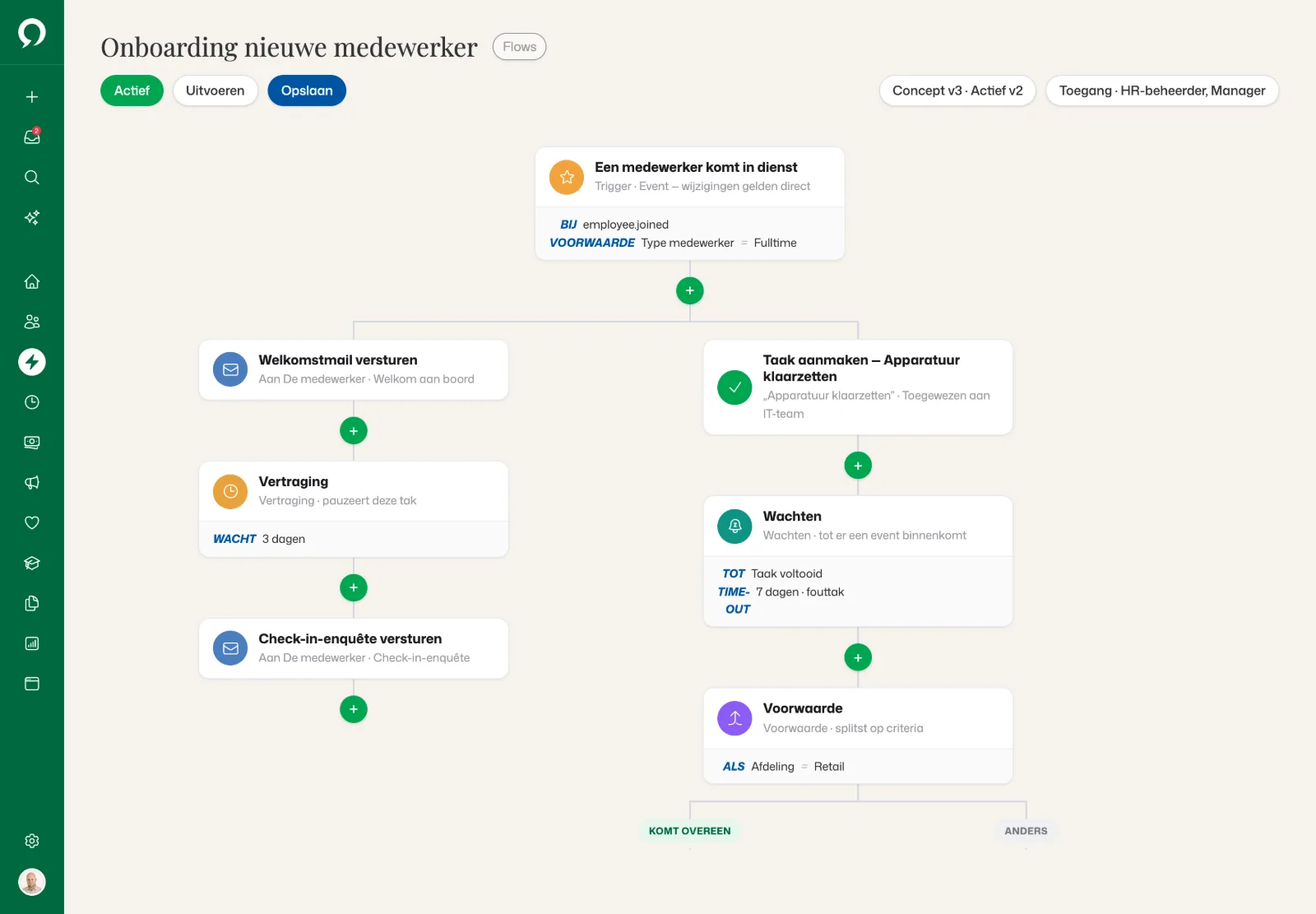Add a step after the Vertraging node
Screen dimensions: 1316x914
tap(354, 587)
